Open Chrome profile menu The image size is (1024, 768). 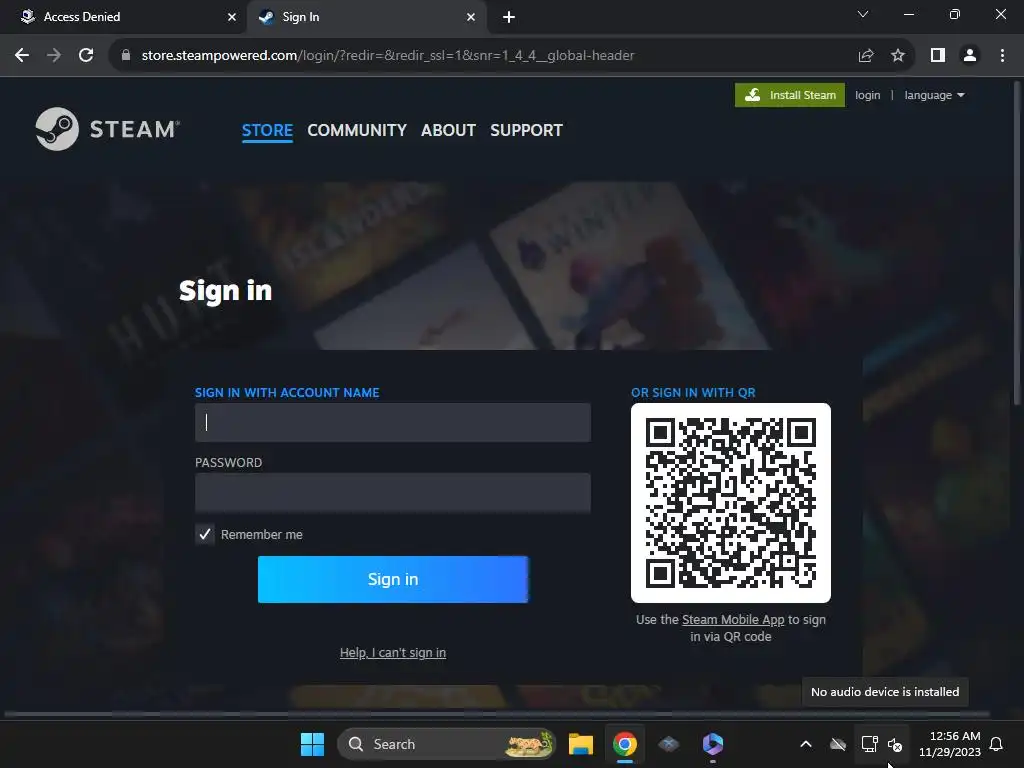970,56
